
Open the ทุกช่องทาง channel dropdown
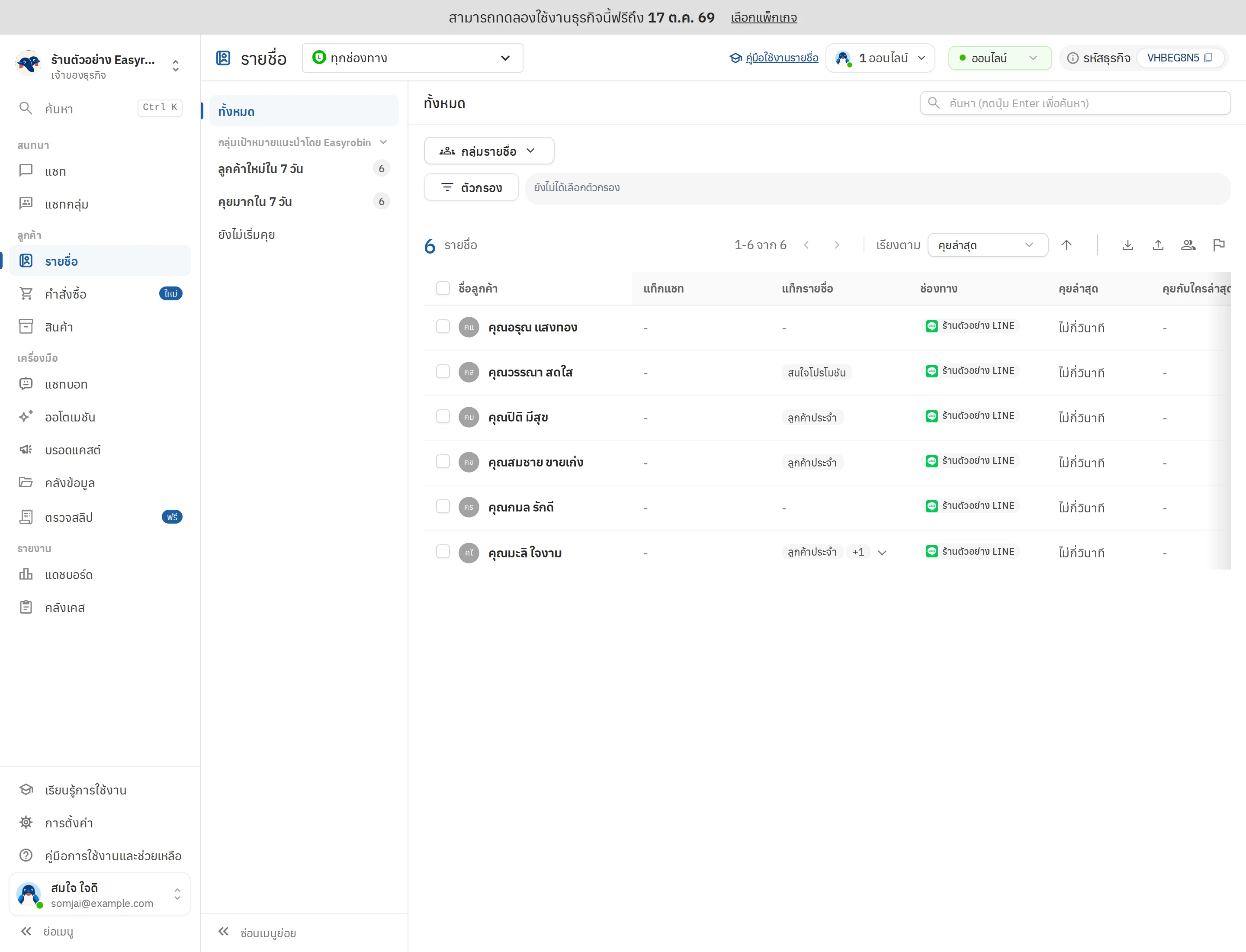point(412,58)
